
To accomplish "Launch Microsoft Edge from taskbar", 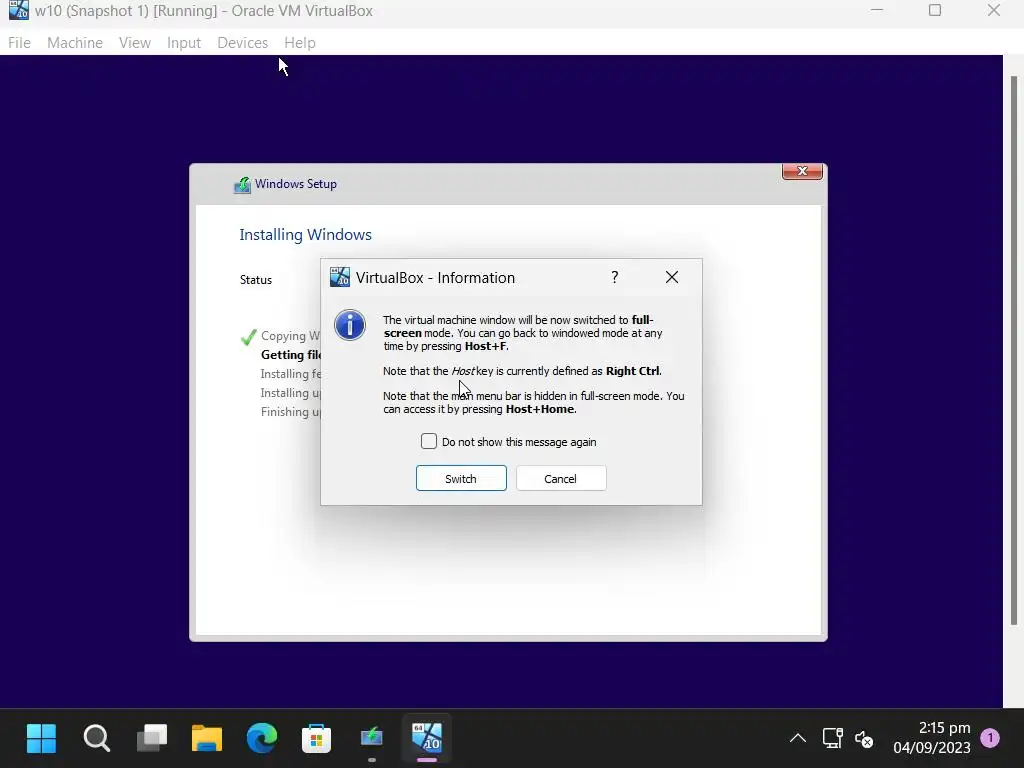I will click(262, 739).
